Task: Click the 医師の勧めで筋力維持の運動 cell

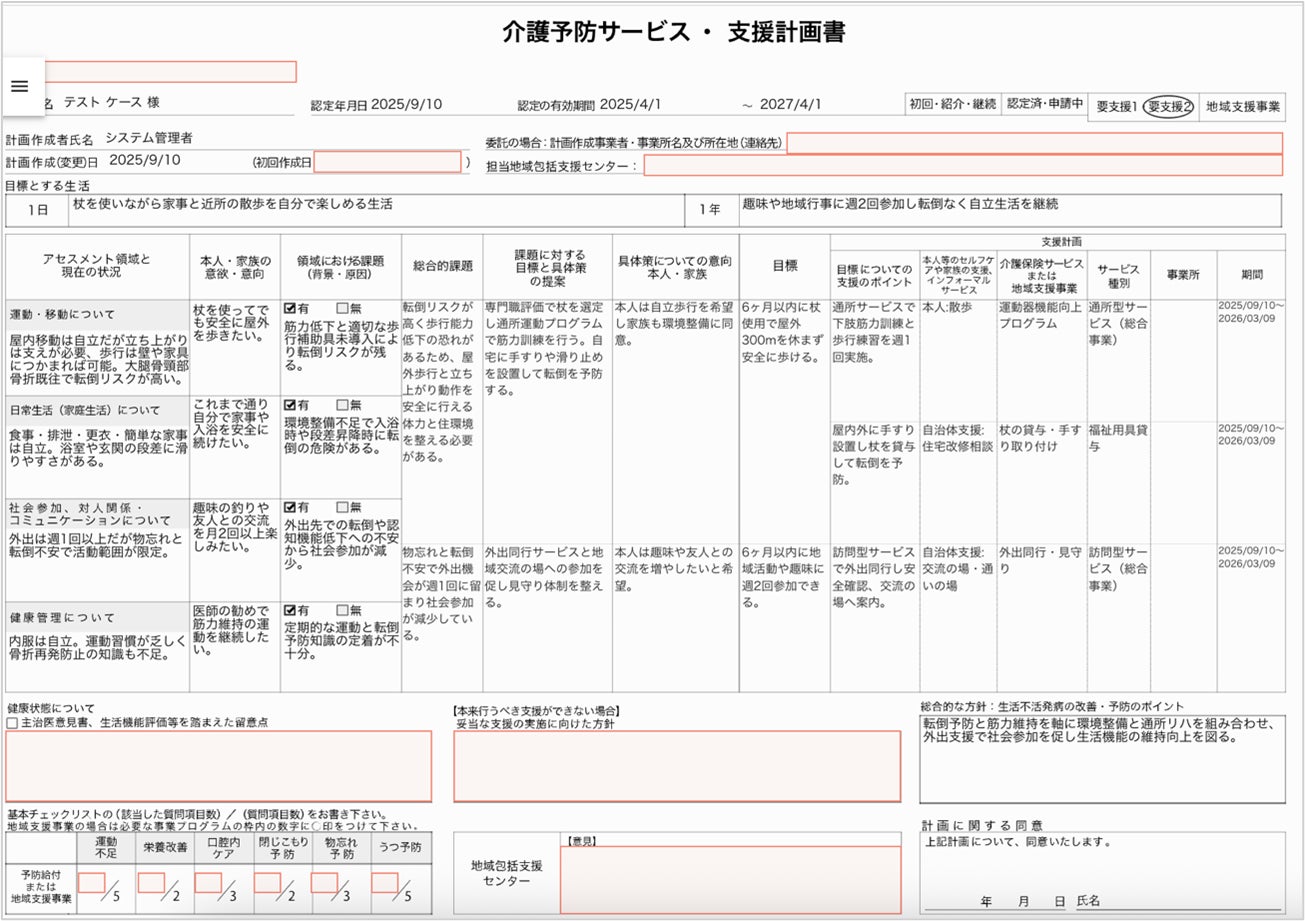Action: click(232, 629)
